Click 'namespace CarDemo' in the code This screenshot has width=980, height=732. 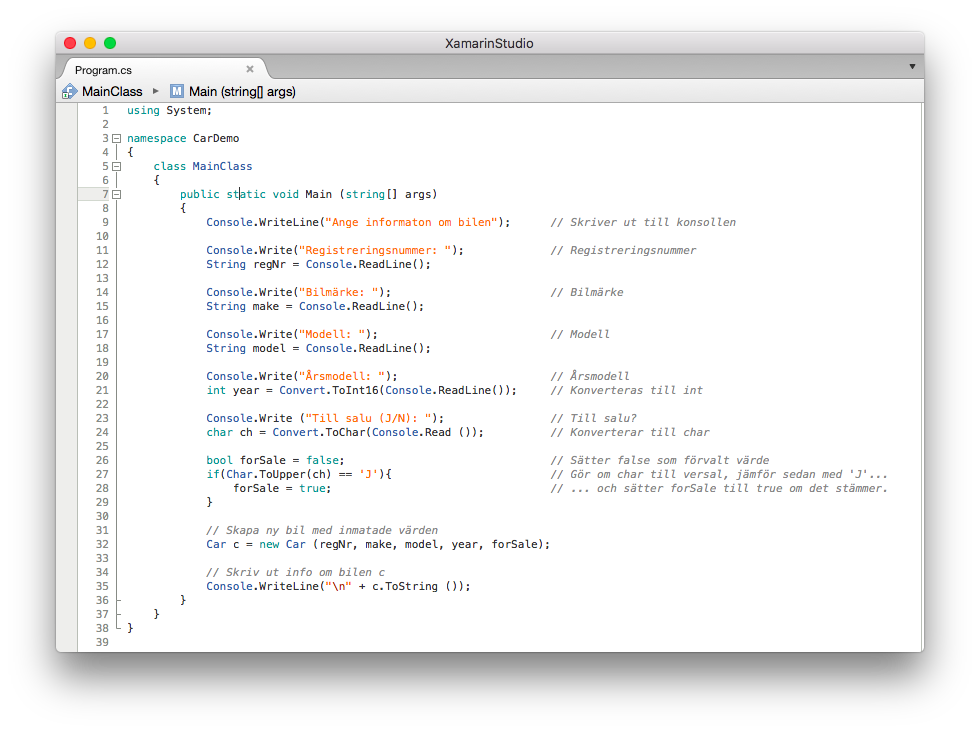(183, 138)
